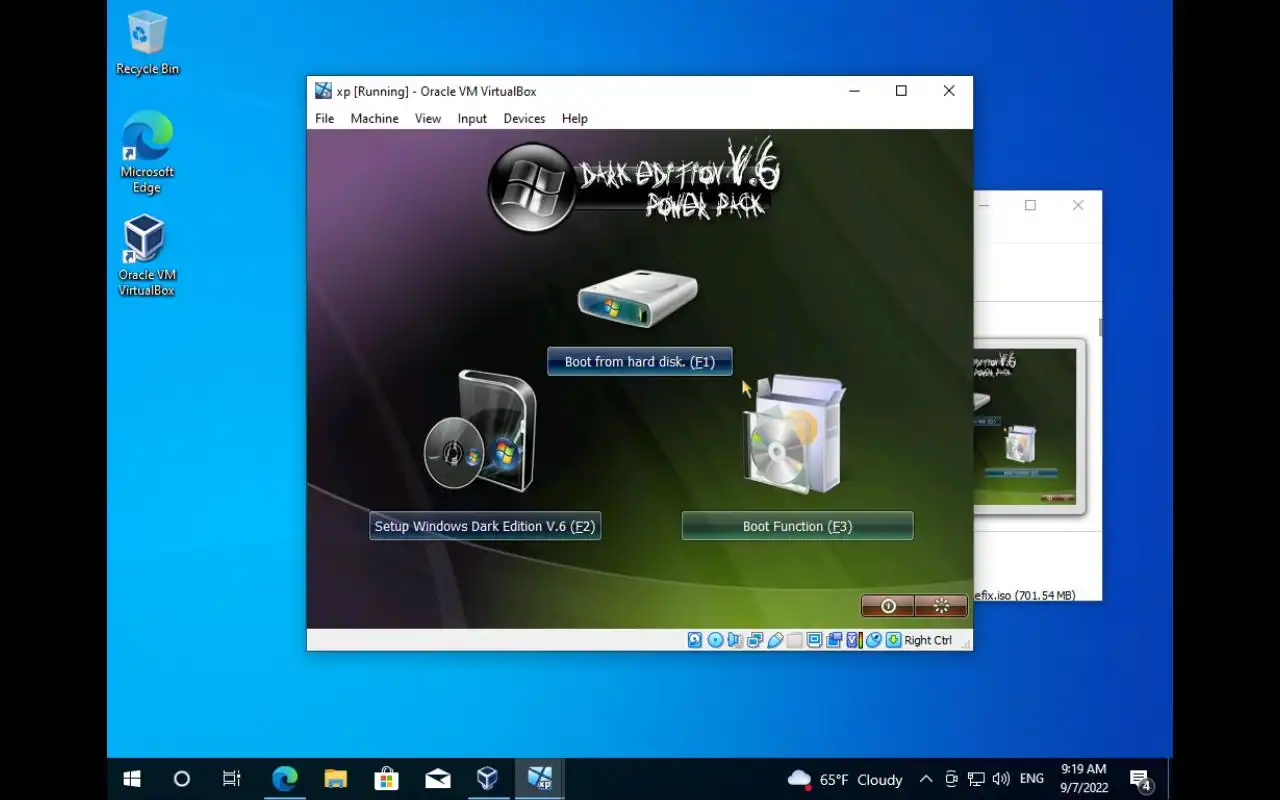The width and height of the screenshot is (1280, 800).
Task: Open the notification center with 4 alerts
Action: click(1141, 779)
